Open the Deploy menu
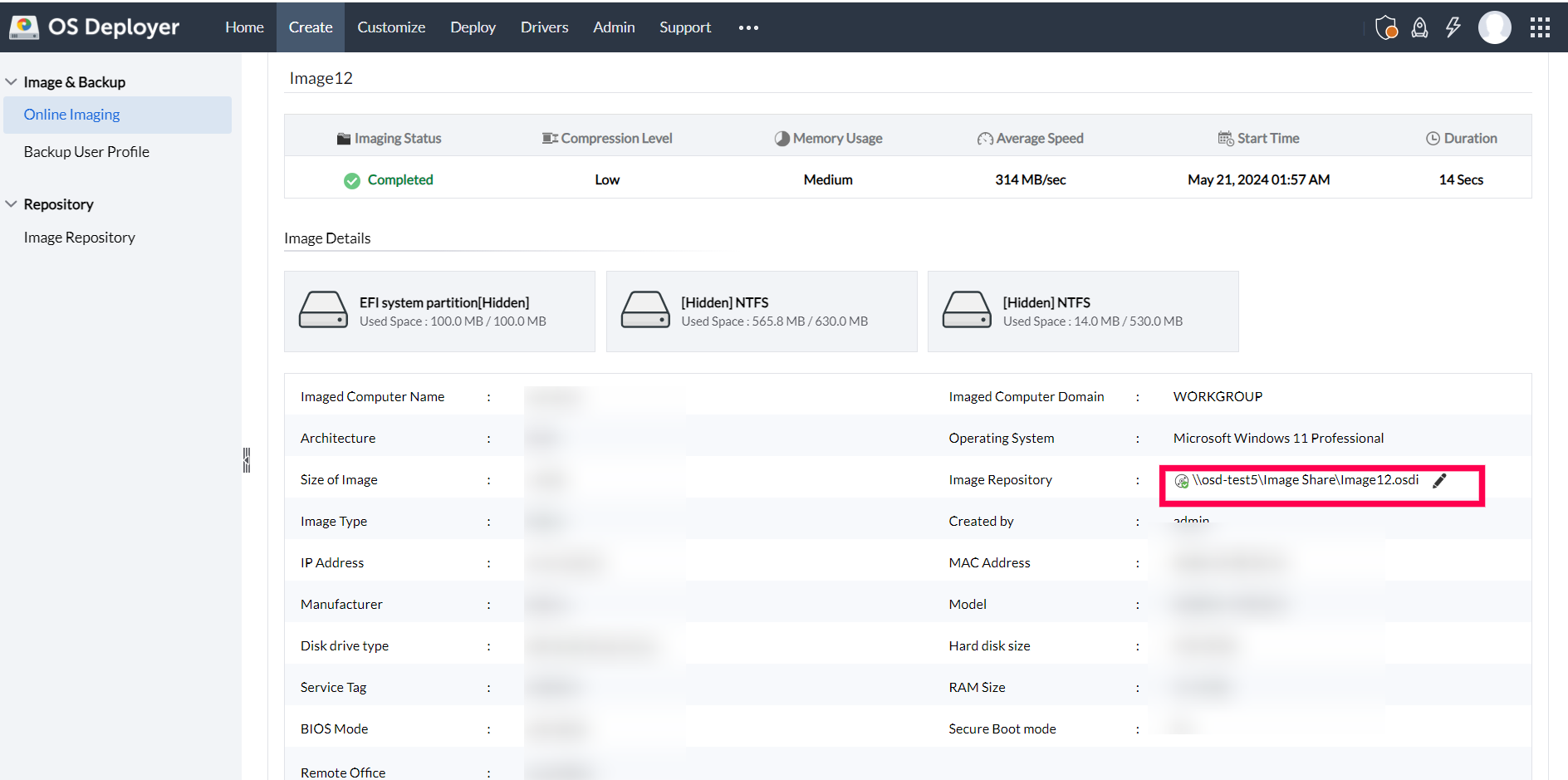 [x=473, y=27]
